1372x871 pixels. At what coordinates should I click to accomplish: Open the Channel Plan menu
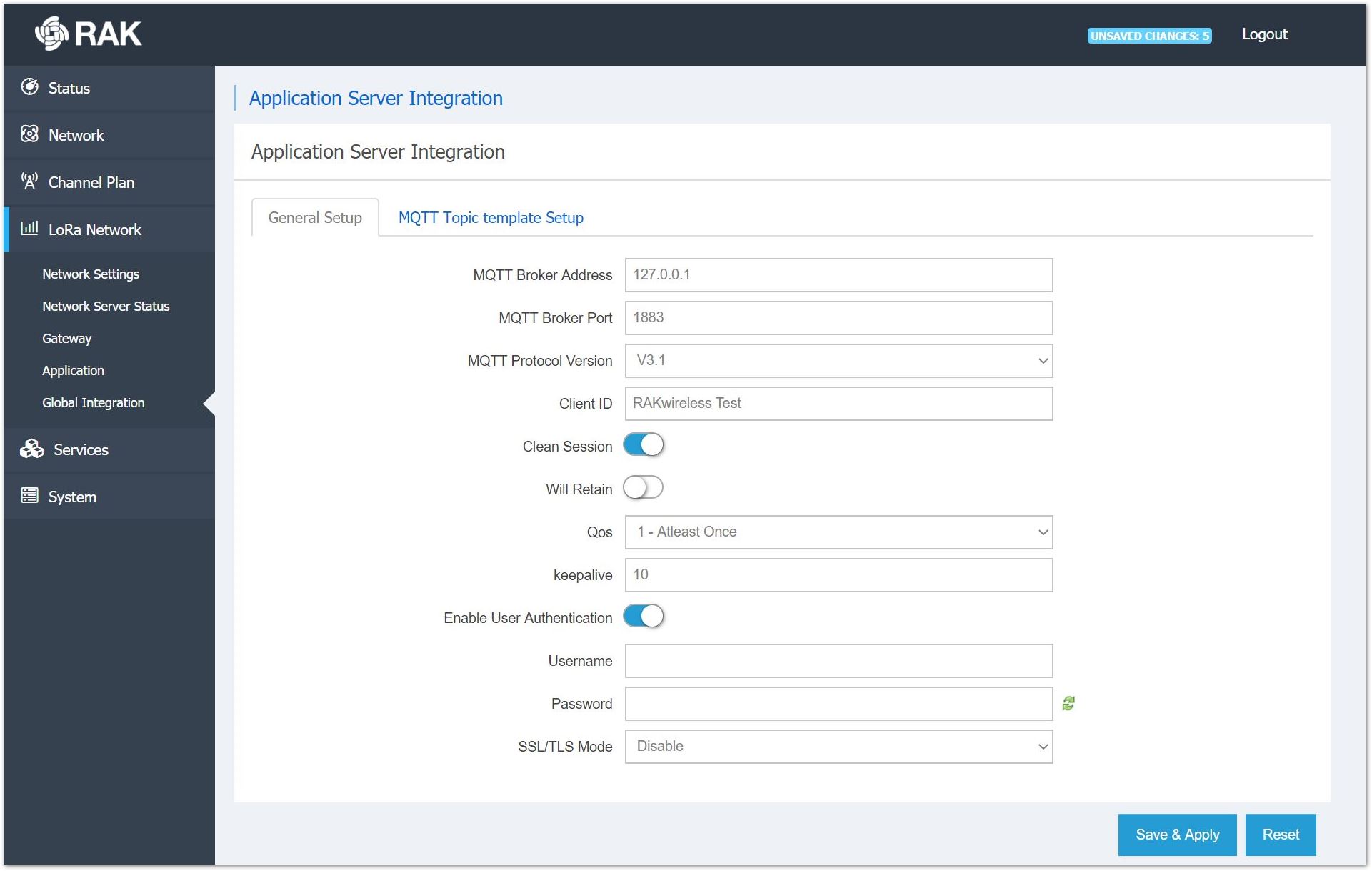click(x=109, y=182)
